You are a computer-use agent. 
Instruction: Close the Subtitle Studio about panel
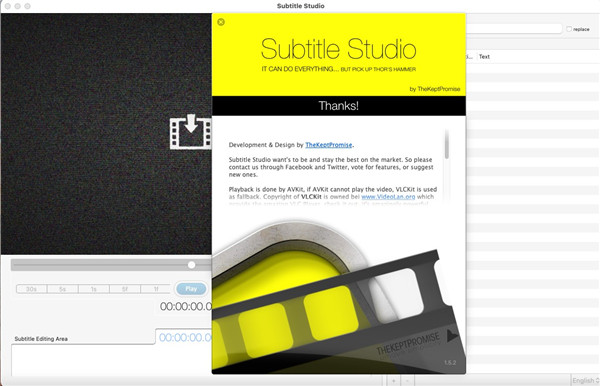(x=221, y=22)
